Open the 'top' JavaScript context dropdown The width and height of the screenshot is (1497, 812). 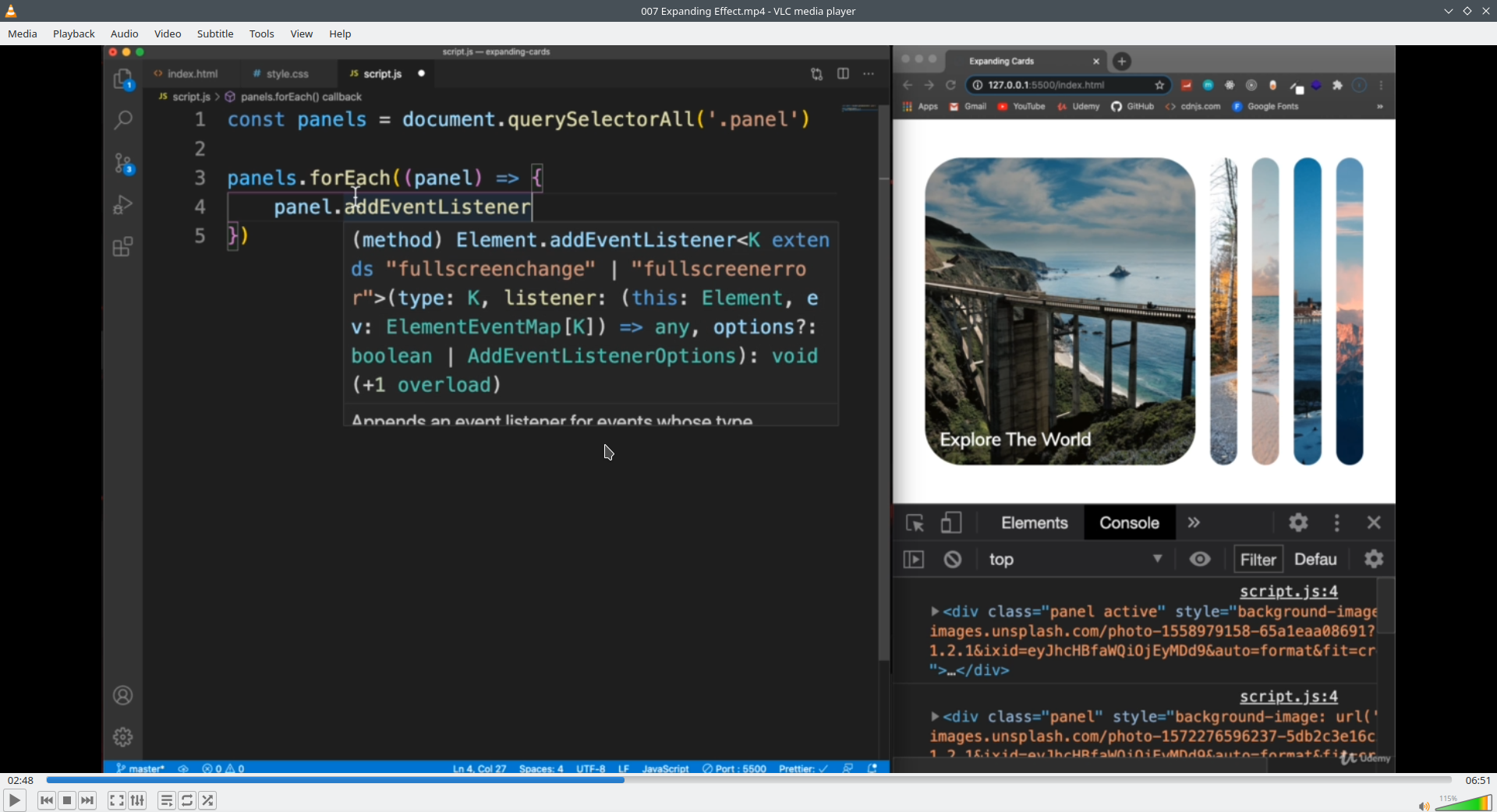pyautogui.click(x=1075, y=560)
